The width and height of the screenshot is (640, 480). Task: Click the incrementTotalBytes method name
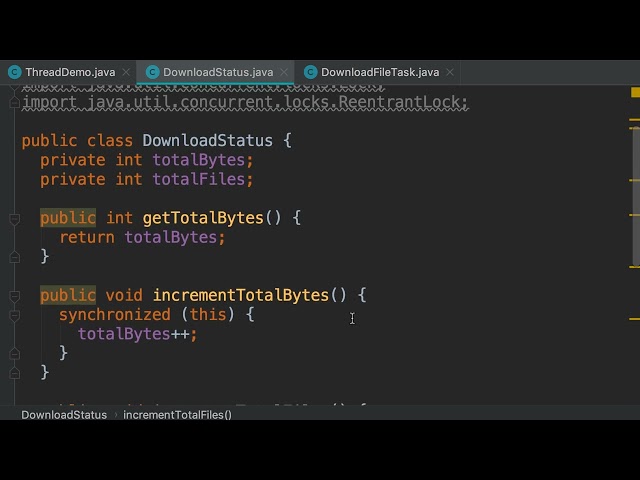[x=241, y=295]
